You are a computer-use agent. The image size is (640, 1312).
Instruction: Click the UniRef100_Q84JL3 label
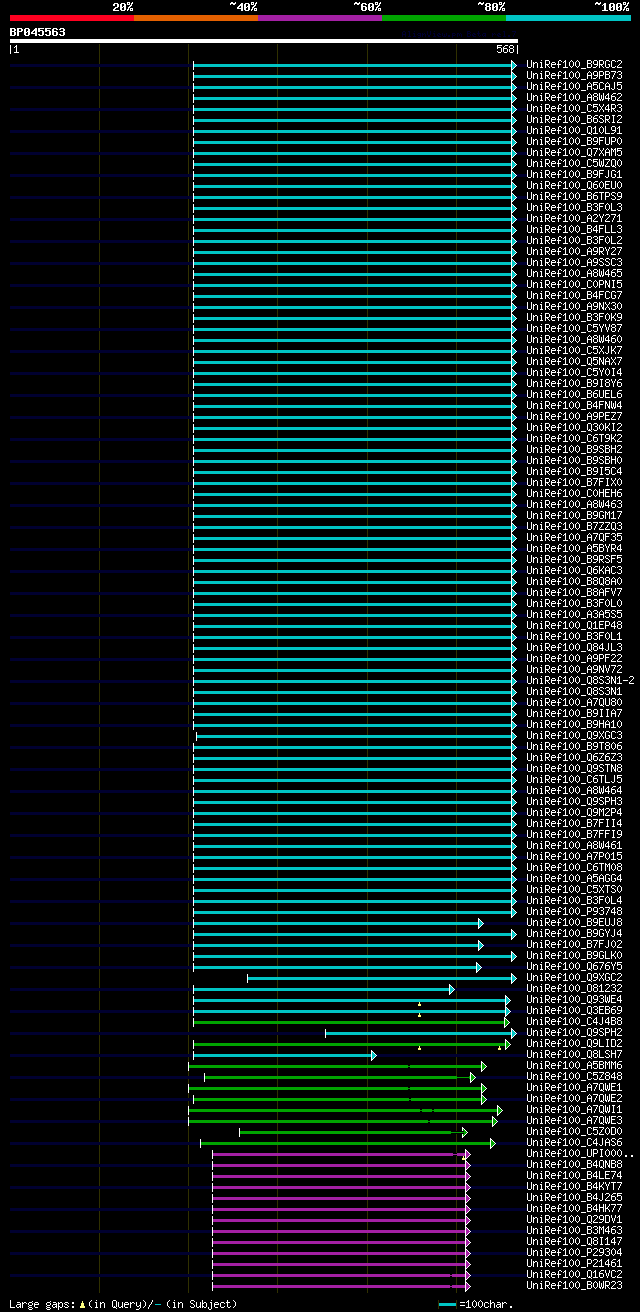574,647
